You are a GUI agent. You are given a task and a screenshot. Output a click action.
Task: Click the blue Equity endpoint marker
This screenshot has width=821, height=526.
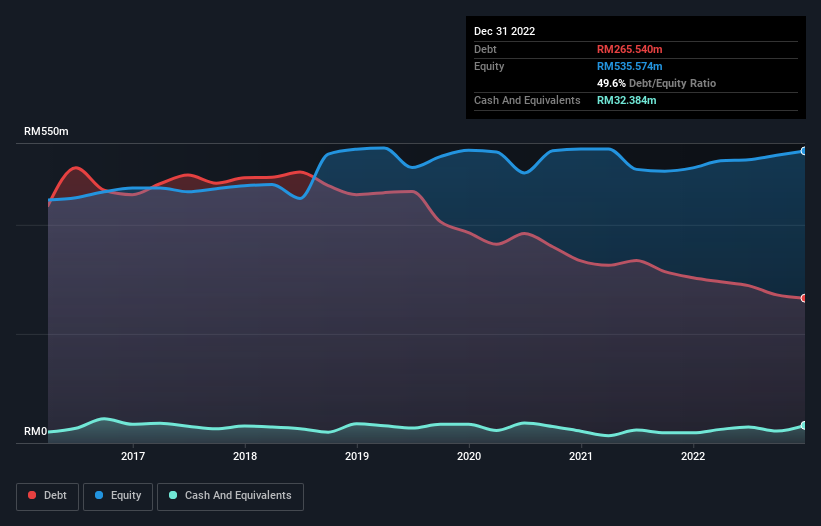pyautogui.click(x=804, y=151)
